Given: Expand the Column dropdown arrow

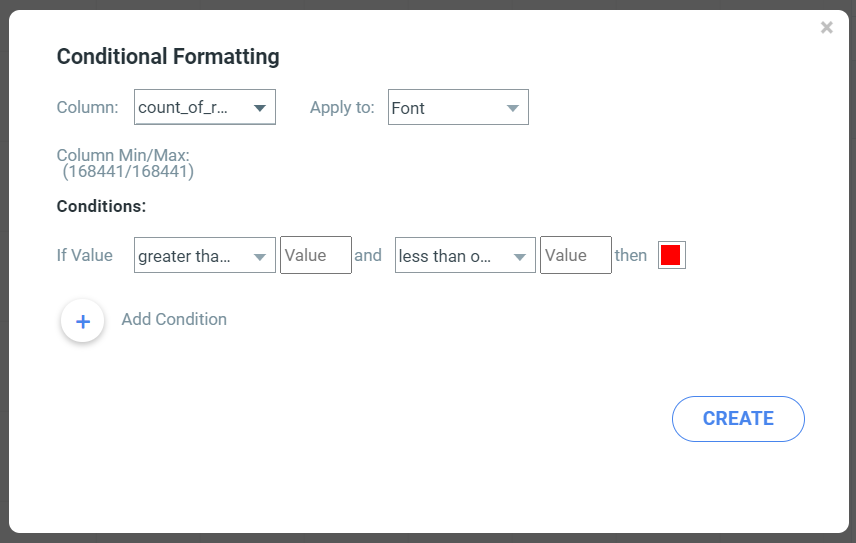Looking at the screenshot, I should (x=260, y=108).
